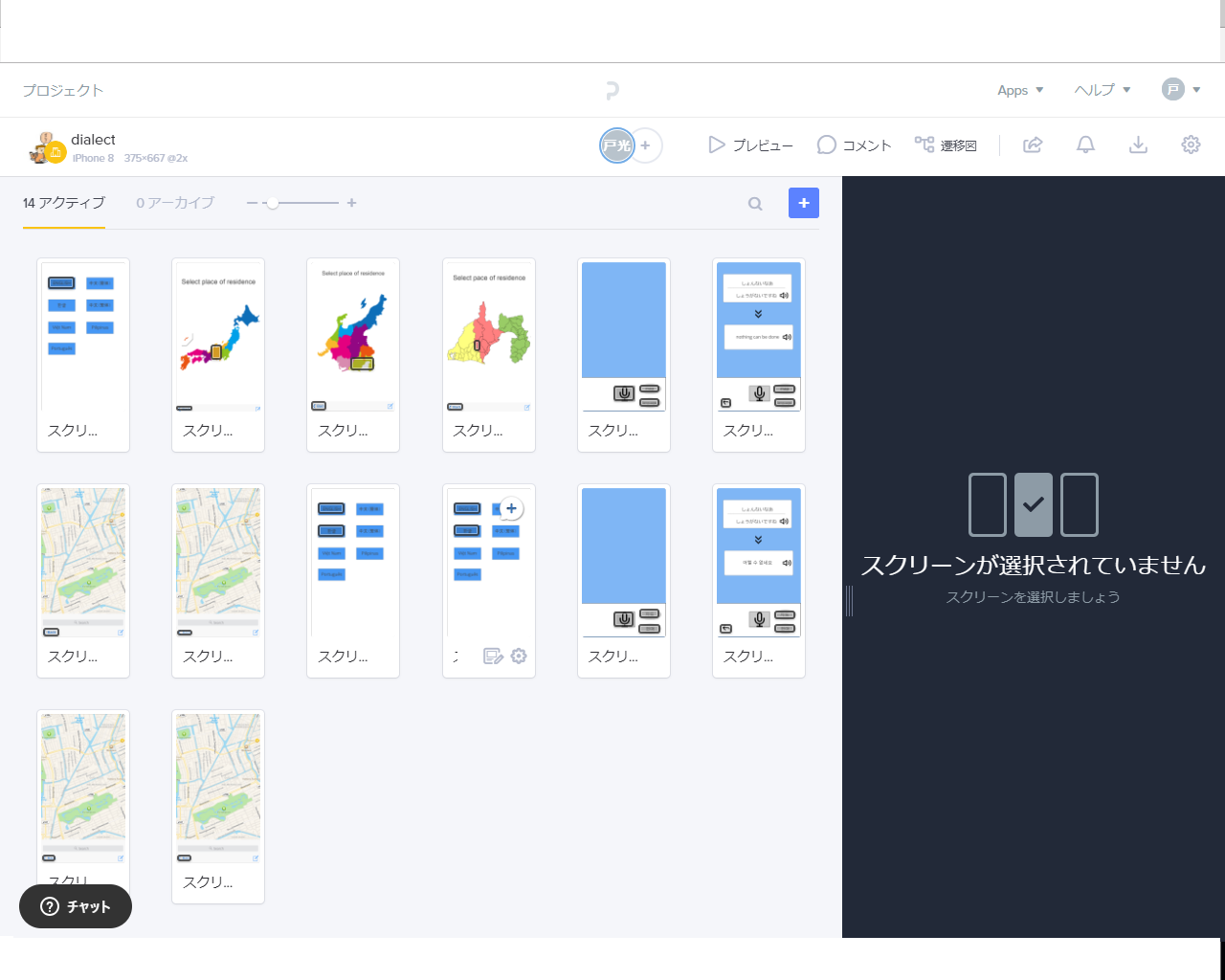Image resolution: width=1225 pixels, height=980 pixels.
Task: Click the plus bubble on hovered screen card
Action: pyautogui.click(x=511, y=508)
